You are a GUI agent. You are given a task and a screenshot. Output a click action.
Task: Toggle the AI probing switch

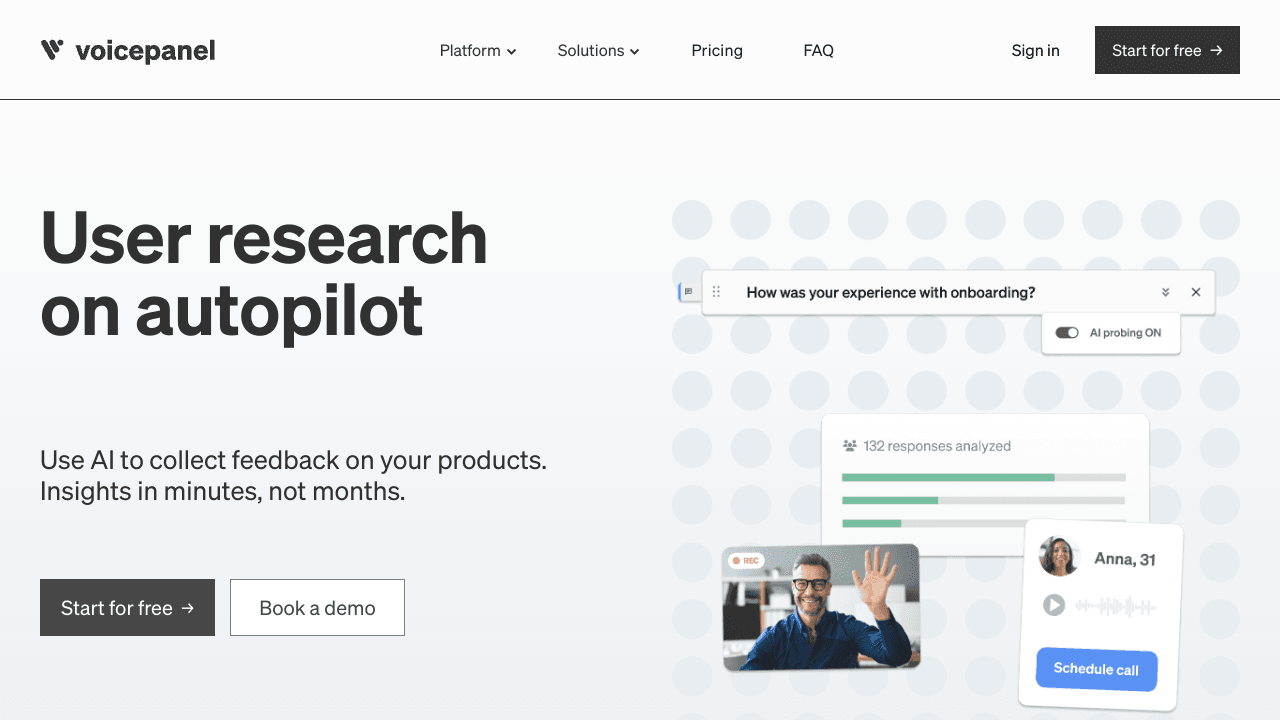1067,333
